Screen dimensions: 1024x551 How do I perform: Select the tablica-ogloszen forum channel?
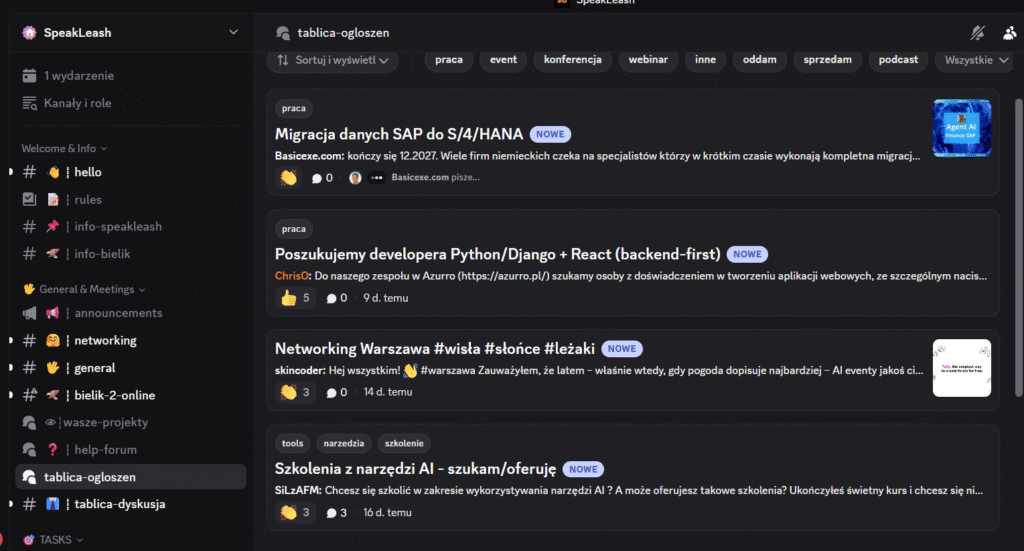[131, 477]
